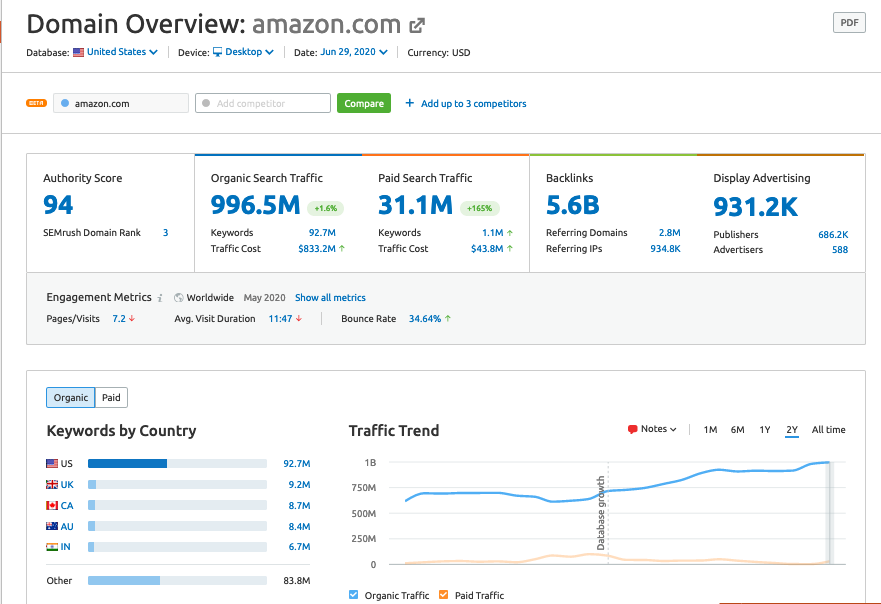Click Avg. Visit Duration value 11:47

point(280,319)
